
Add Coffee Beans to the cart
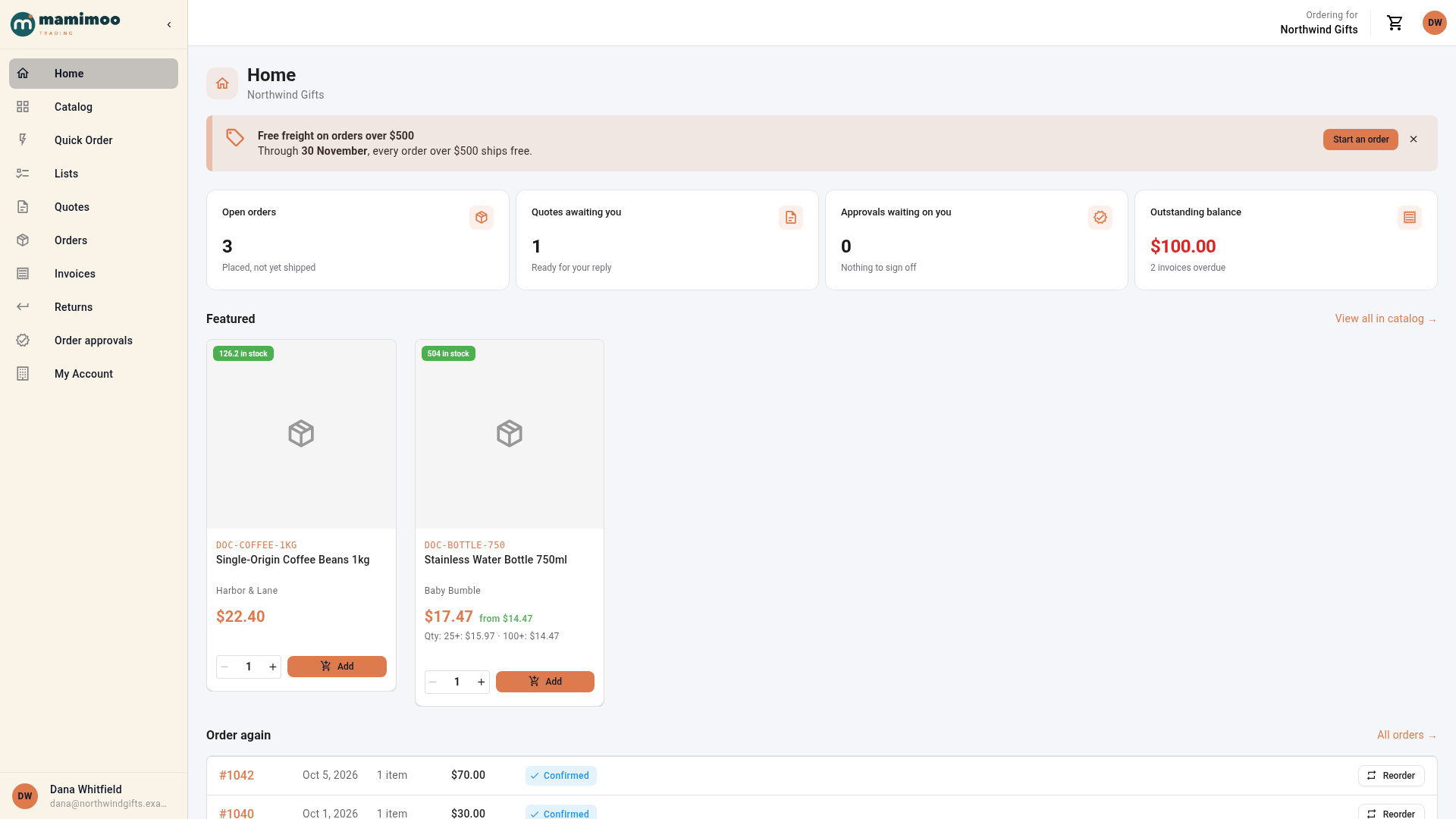pyautogui.click(x=337, y=667)
